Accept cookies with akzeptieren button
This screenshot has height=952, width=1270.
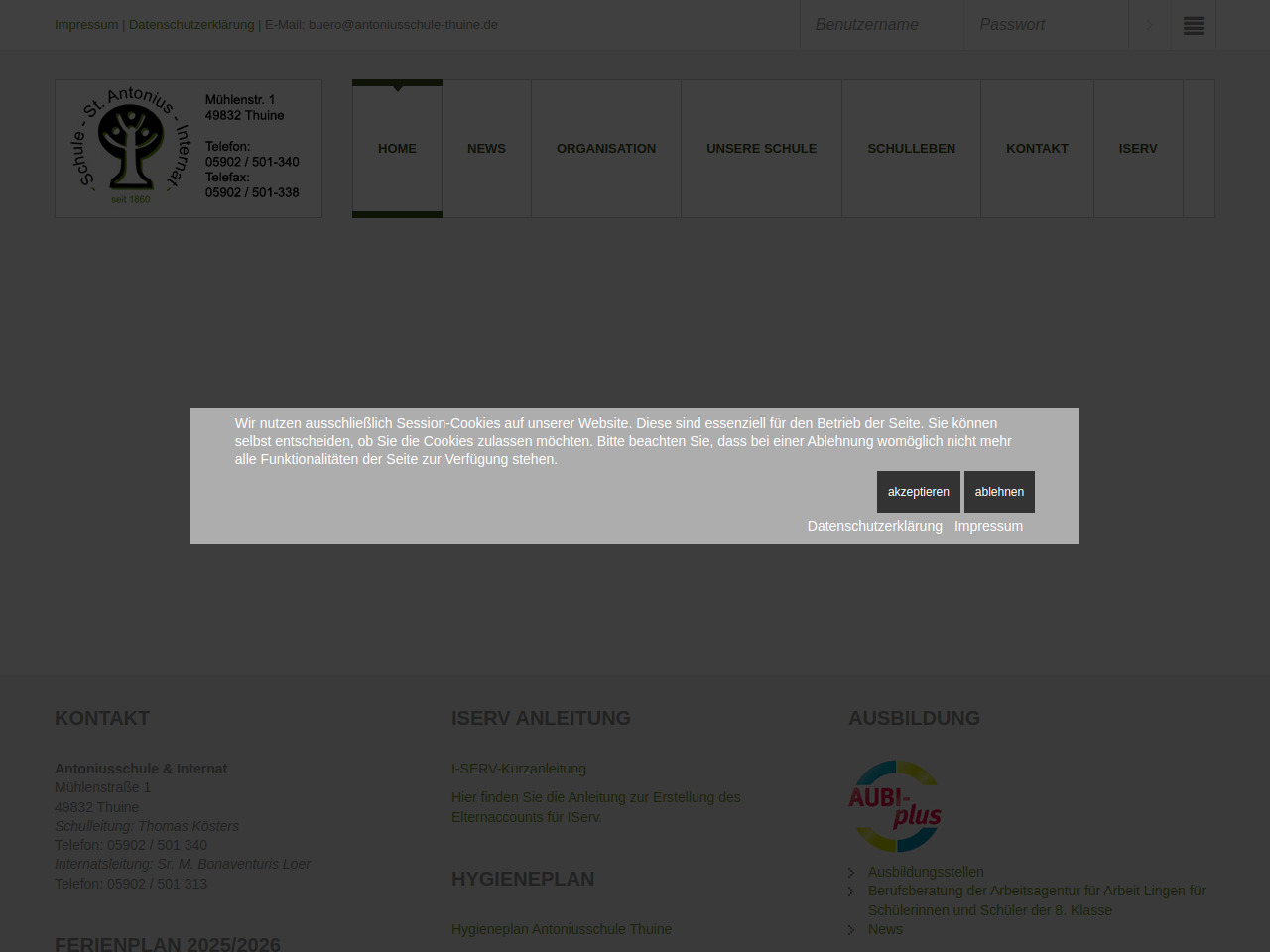pos(918,492)
